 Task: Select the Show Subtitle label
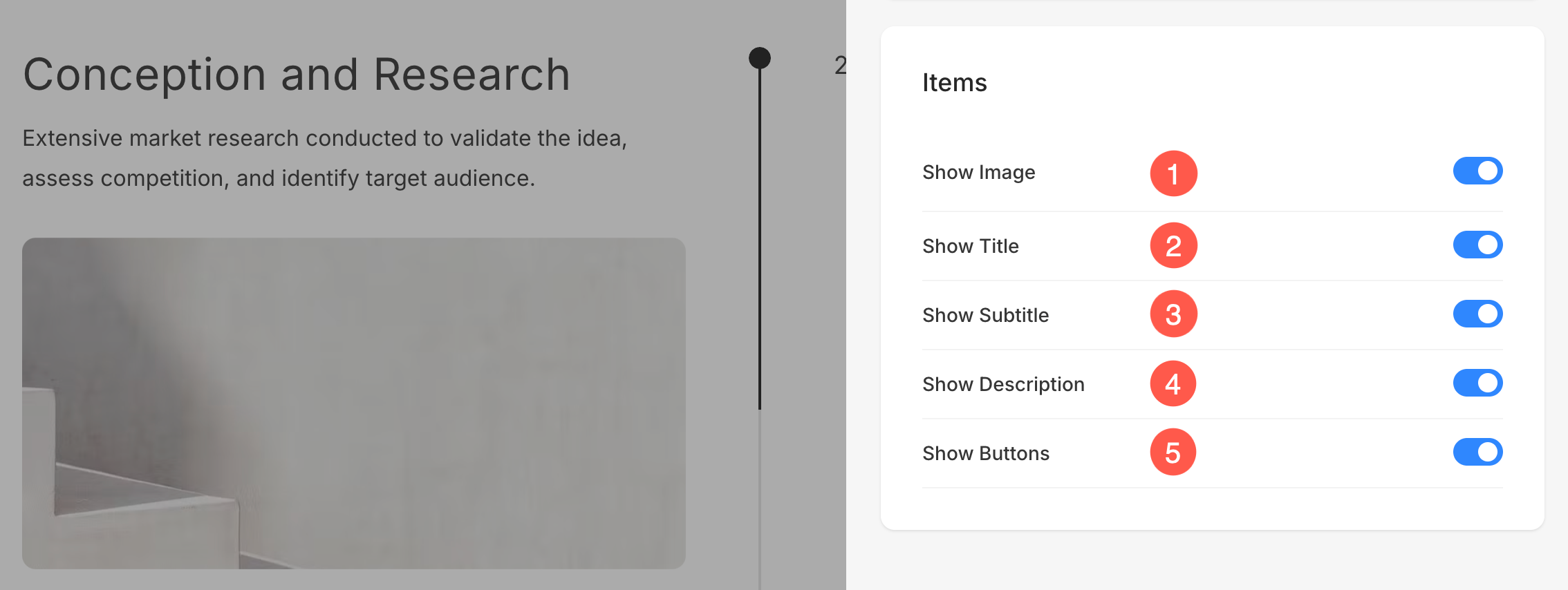[x=985, y=315]
